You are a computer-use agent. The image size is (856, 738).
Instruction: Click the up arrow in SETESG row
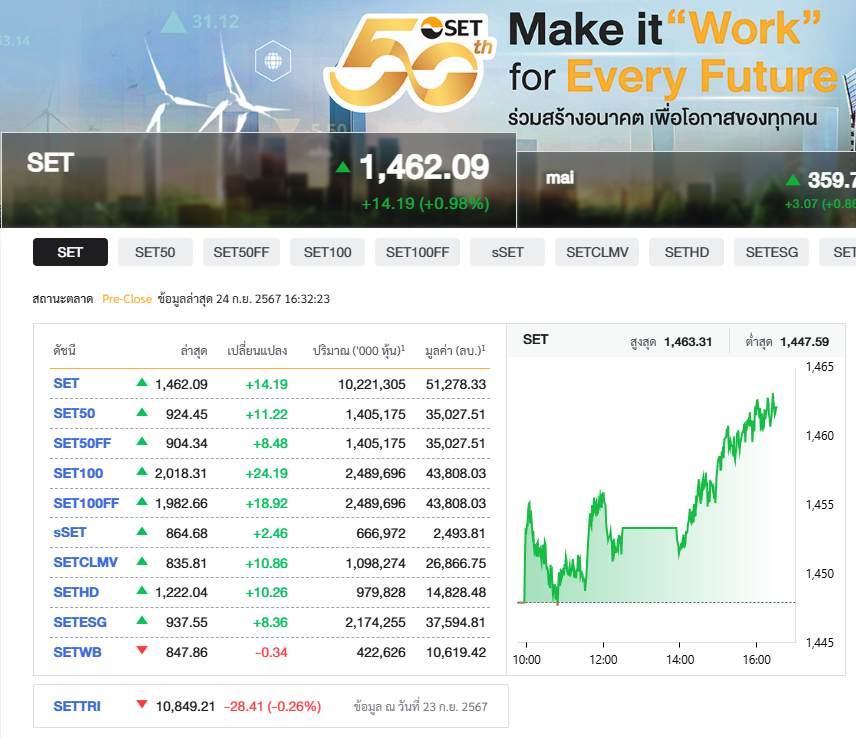142,620
